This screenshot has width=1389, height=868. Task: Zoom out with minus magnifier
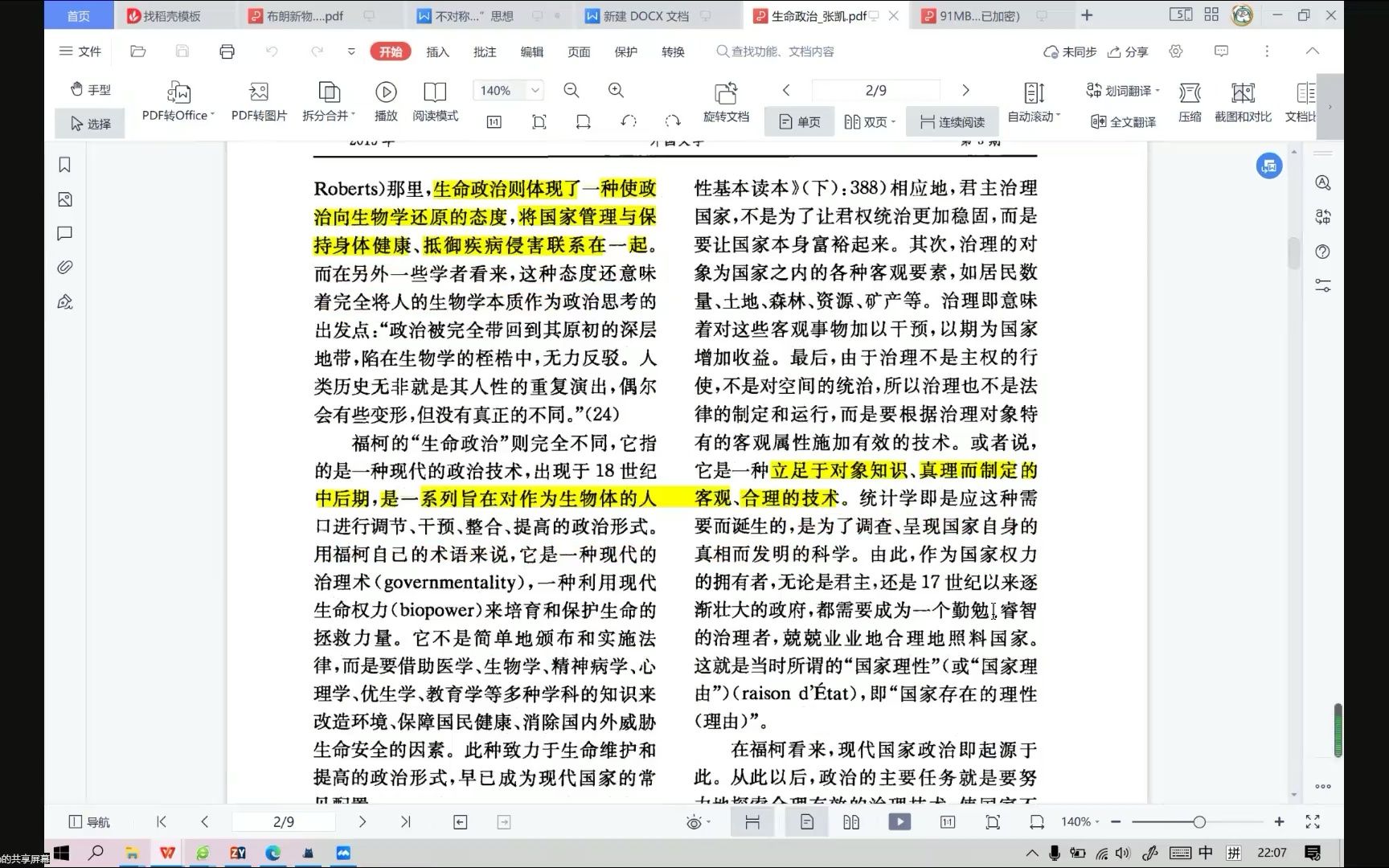tap(572, 90)
